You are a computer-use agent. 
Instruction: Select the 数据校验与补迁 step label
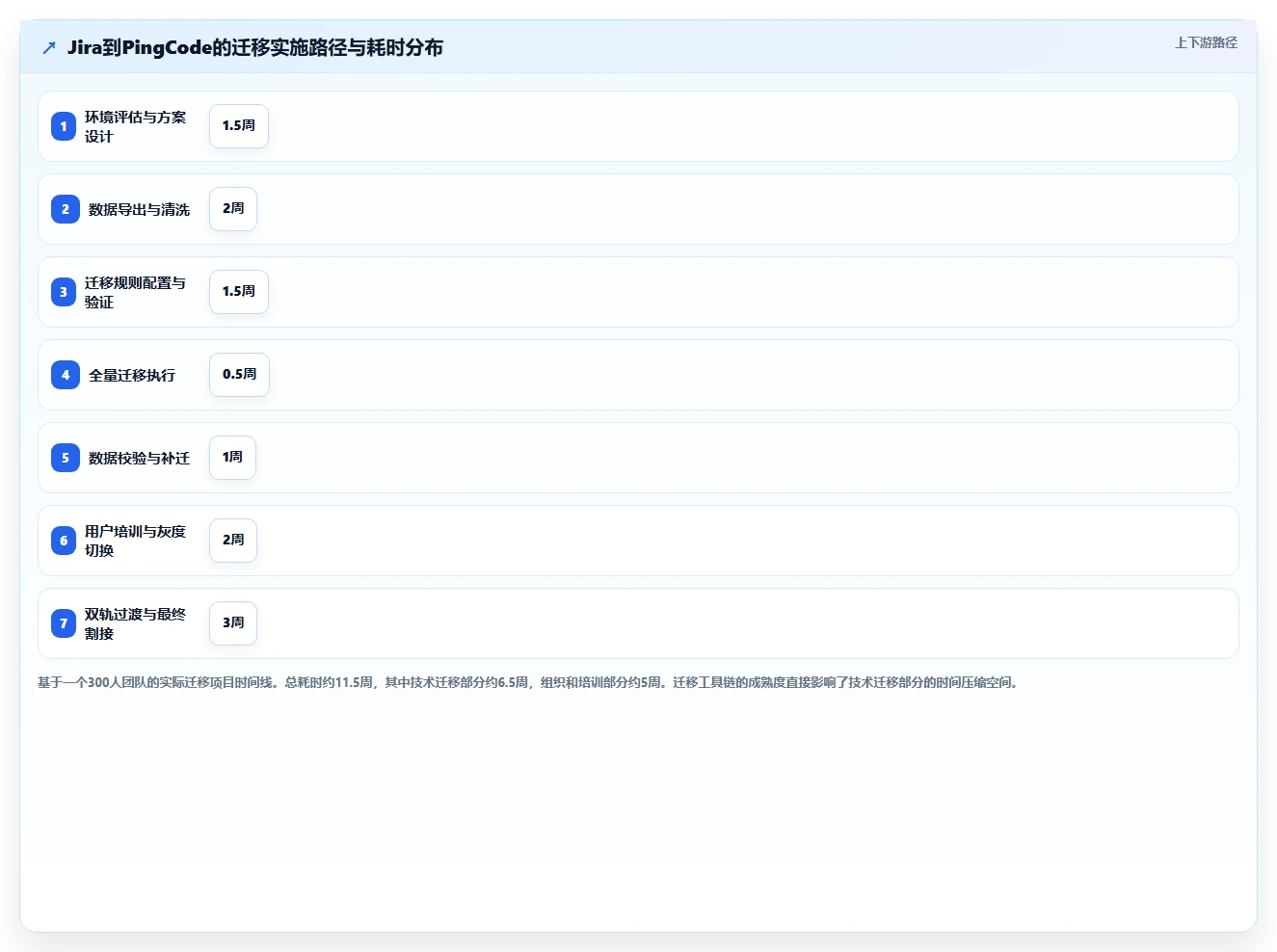click(x=139, y=458)
